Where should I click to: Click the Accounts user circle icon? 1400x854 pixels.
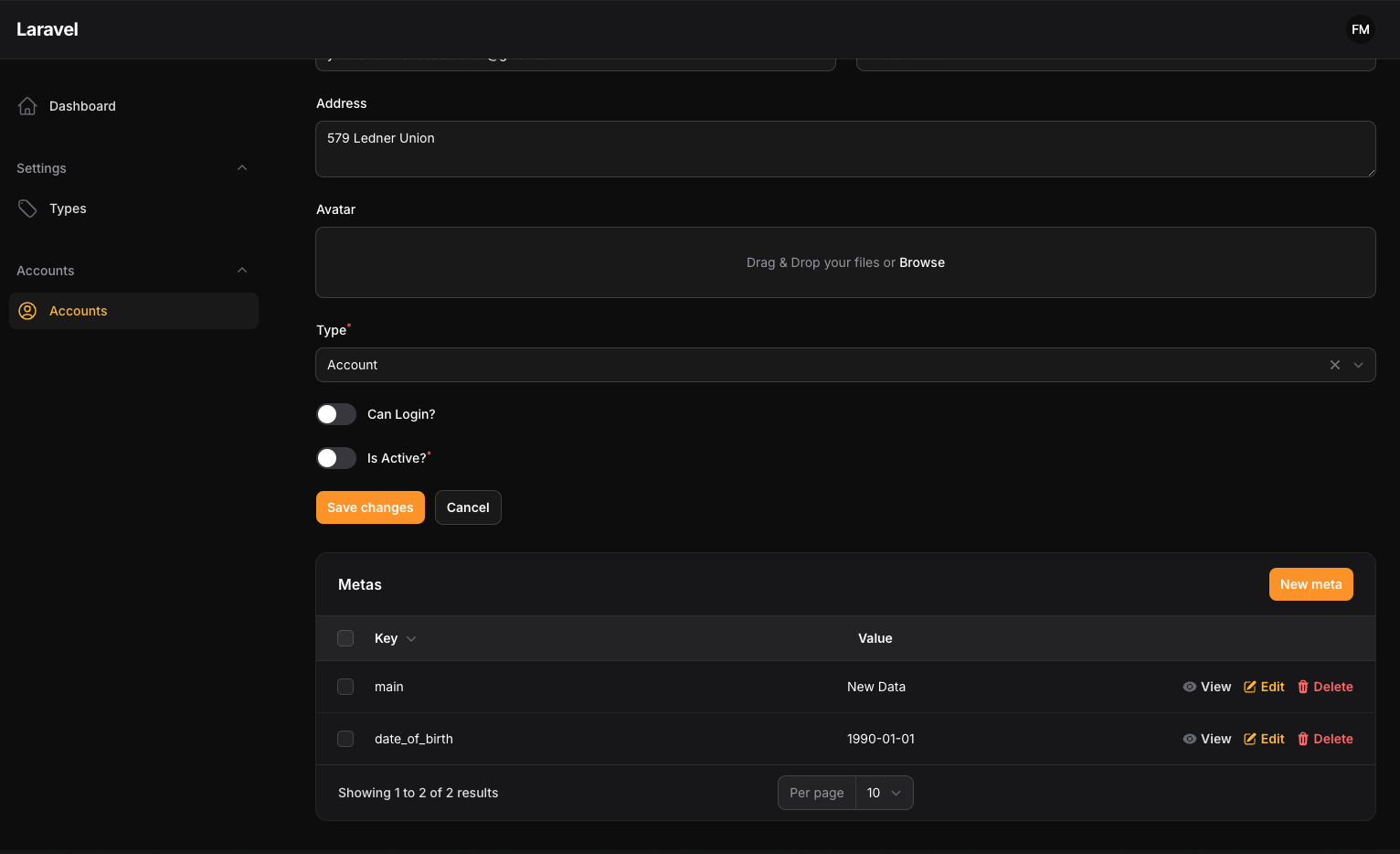27,311
